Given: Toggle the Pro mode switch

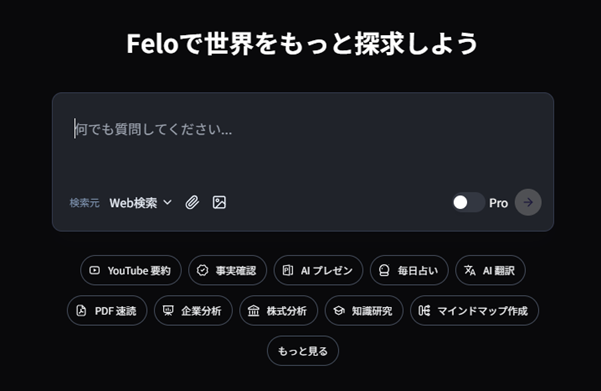Looking at the screenshot, I should (x=468, y=202).
